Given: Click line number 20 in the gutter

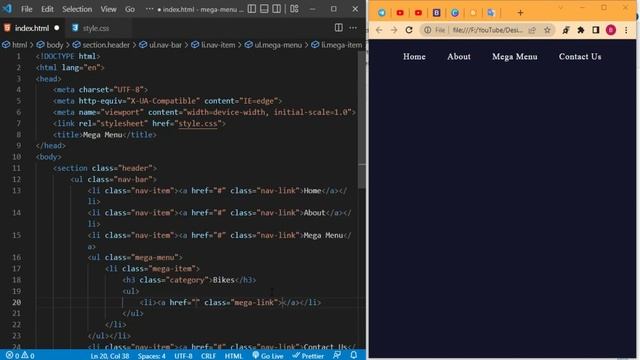Looking at the screenshot, I should [x=16, y=302].
